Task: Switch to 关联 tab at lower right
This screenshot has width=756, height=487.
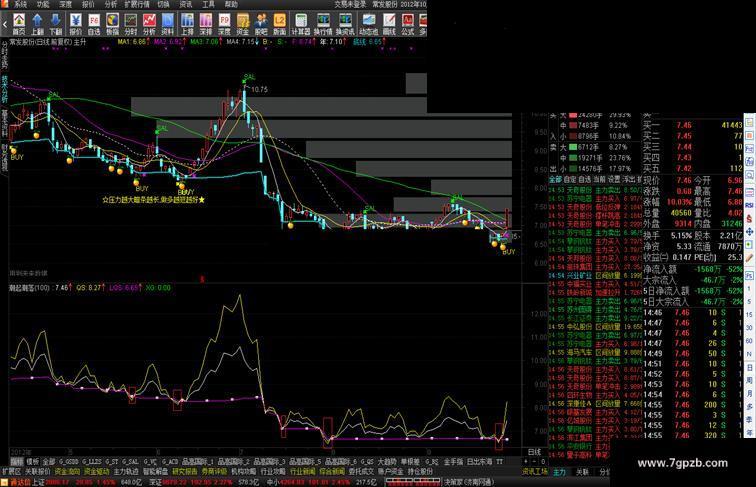Action: click(582, 472)
